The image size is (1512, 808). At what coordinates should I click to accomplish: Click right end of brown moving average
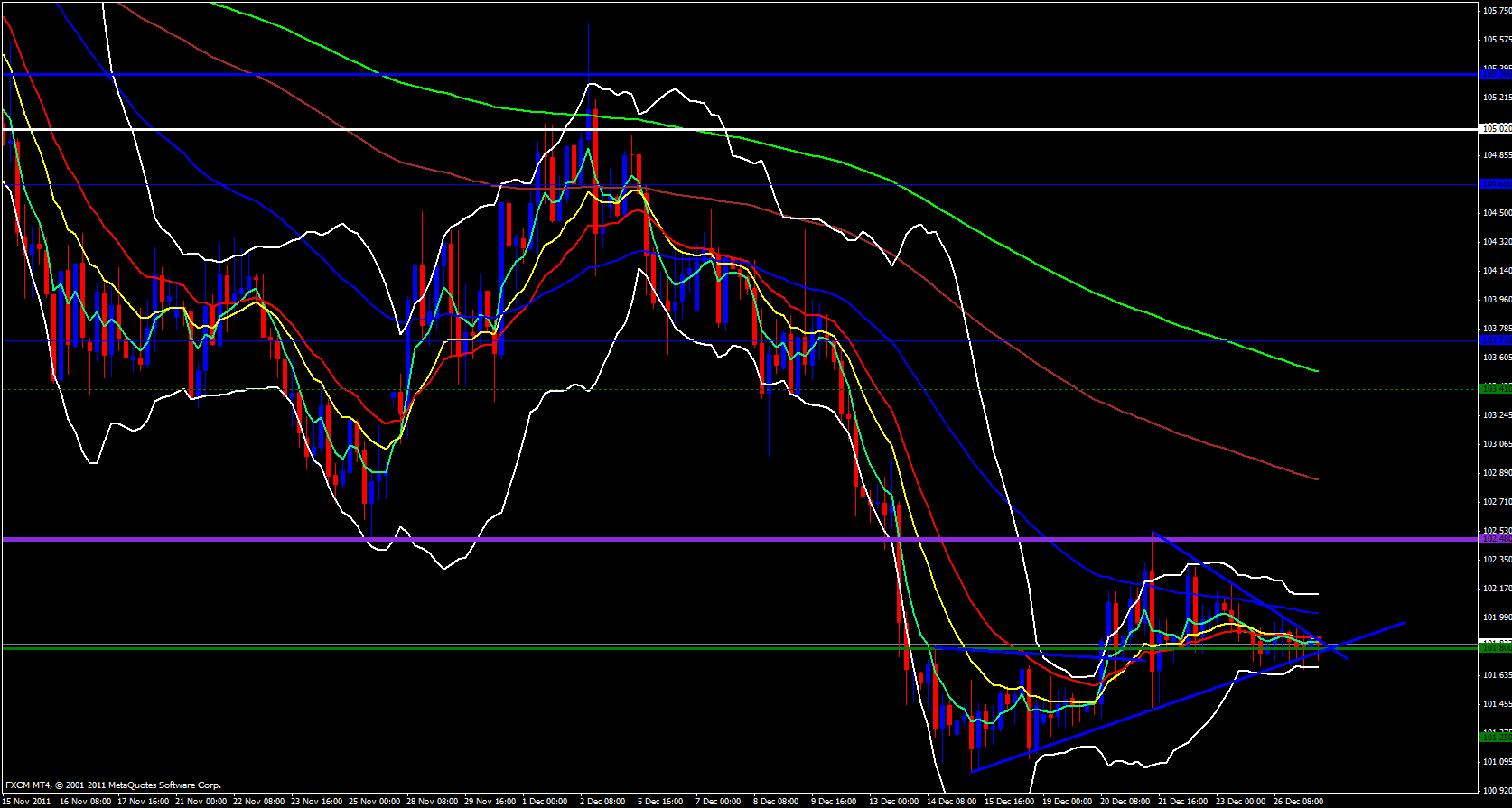tap(1317, 478)
